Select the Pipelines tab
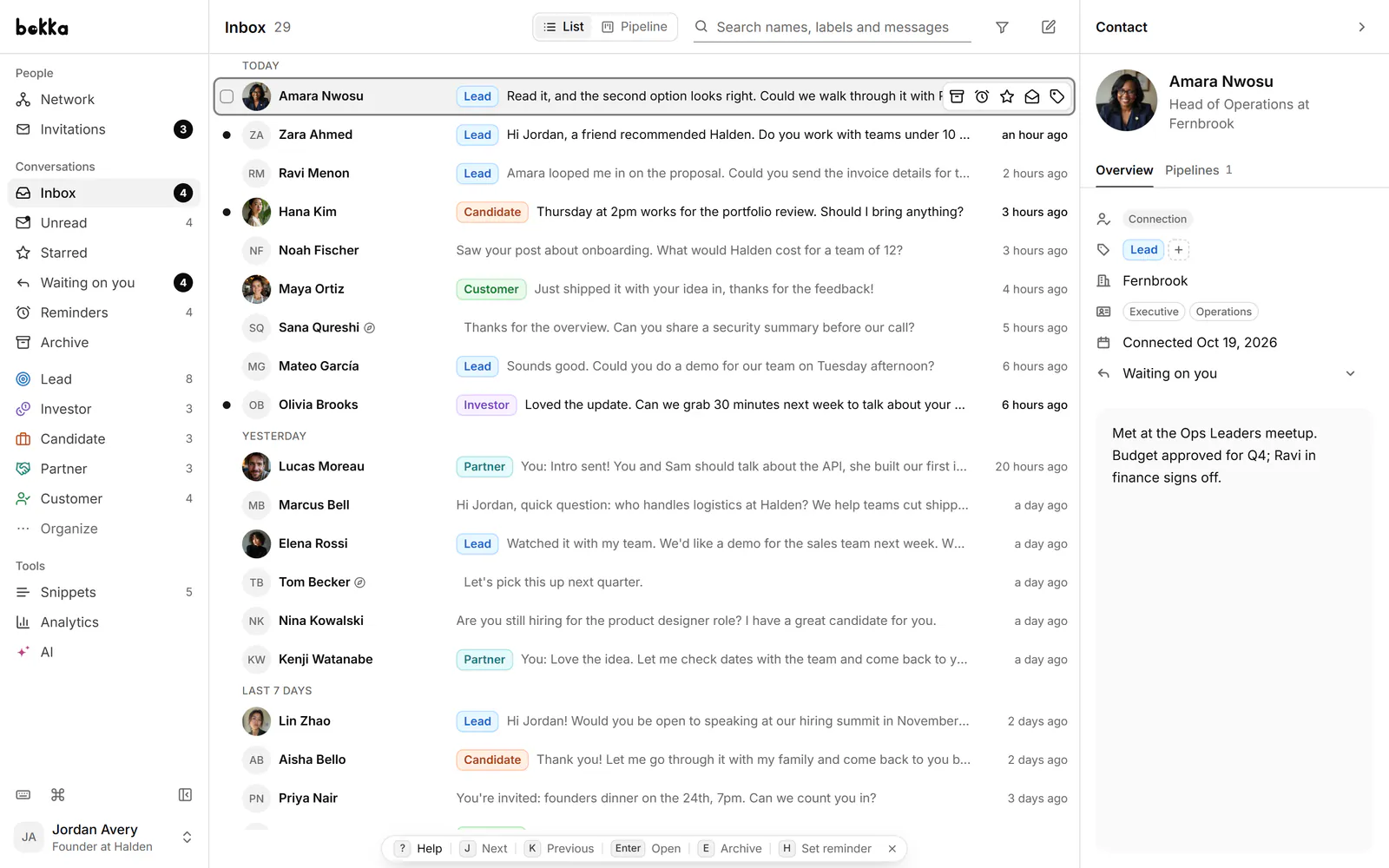The height and width of the screenshot is (868, 1389). click(1198, 170)
